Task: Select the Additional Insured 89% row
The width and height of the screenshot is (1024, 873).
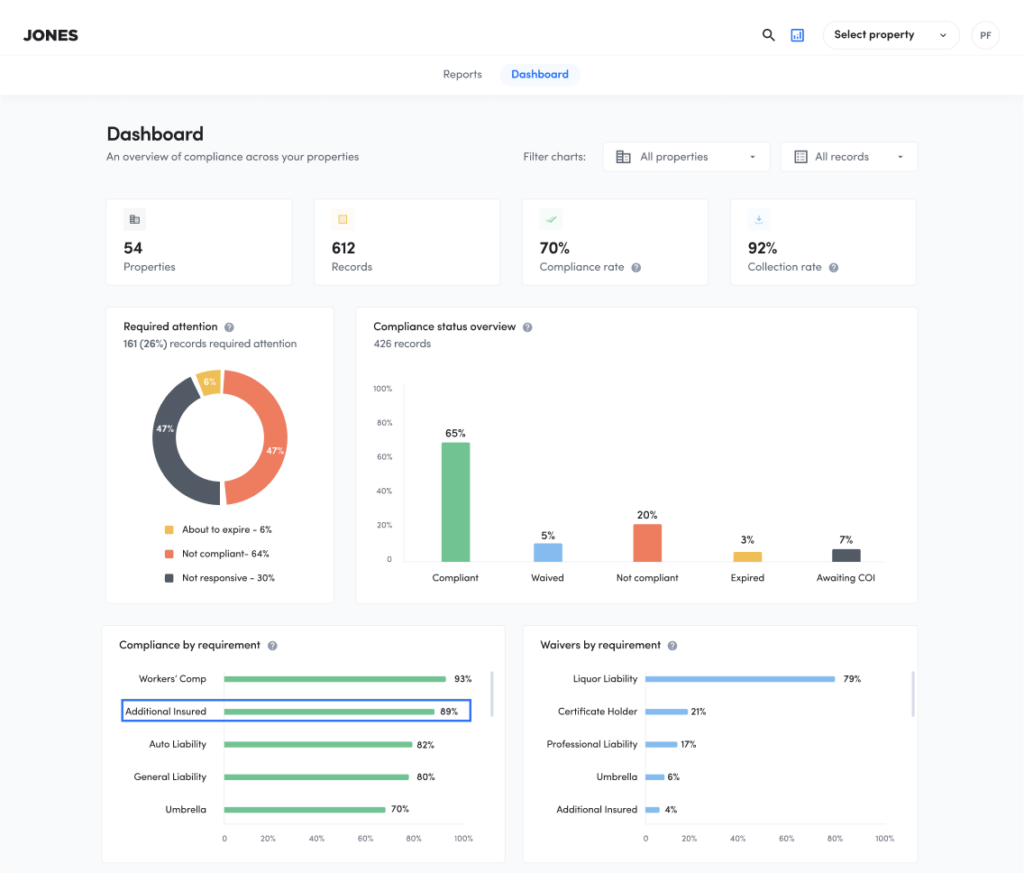Action: tap(296, 711)
